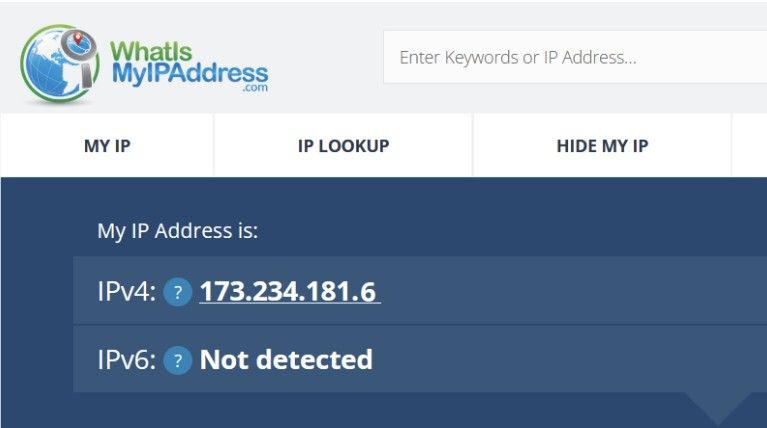Switch to the MY IP tab
This screenshot has width=767, height=428.
[107, 145]
